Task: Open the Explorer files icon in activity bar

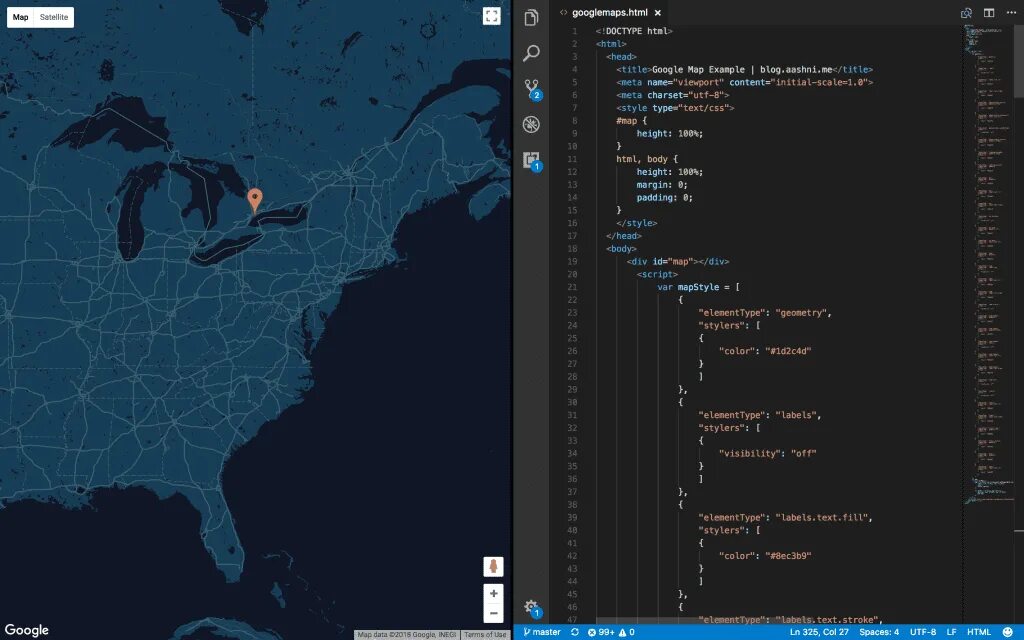Action: pos(532,18)
